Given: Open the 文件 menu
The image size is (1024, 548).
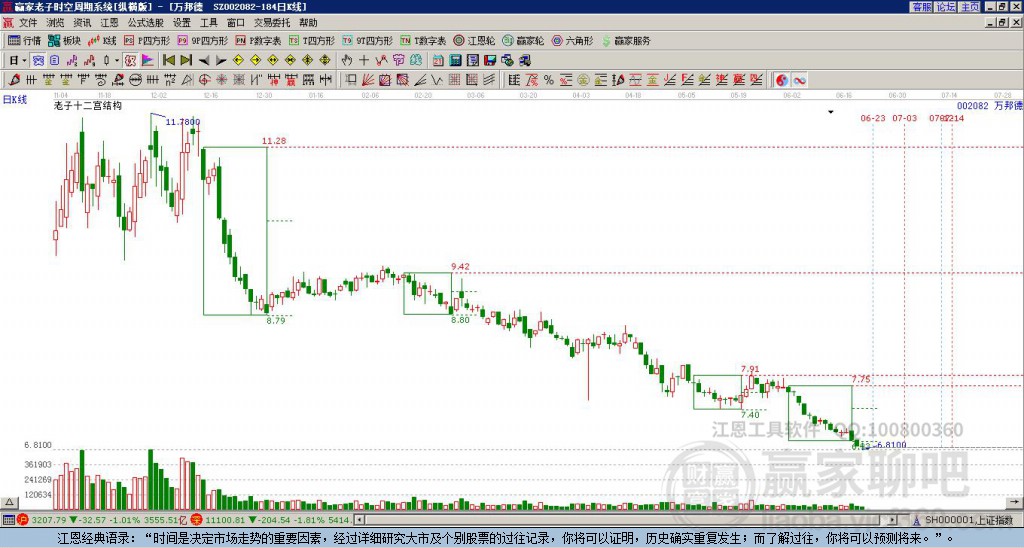Looking at the screenshot, I should pos(28,23).
